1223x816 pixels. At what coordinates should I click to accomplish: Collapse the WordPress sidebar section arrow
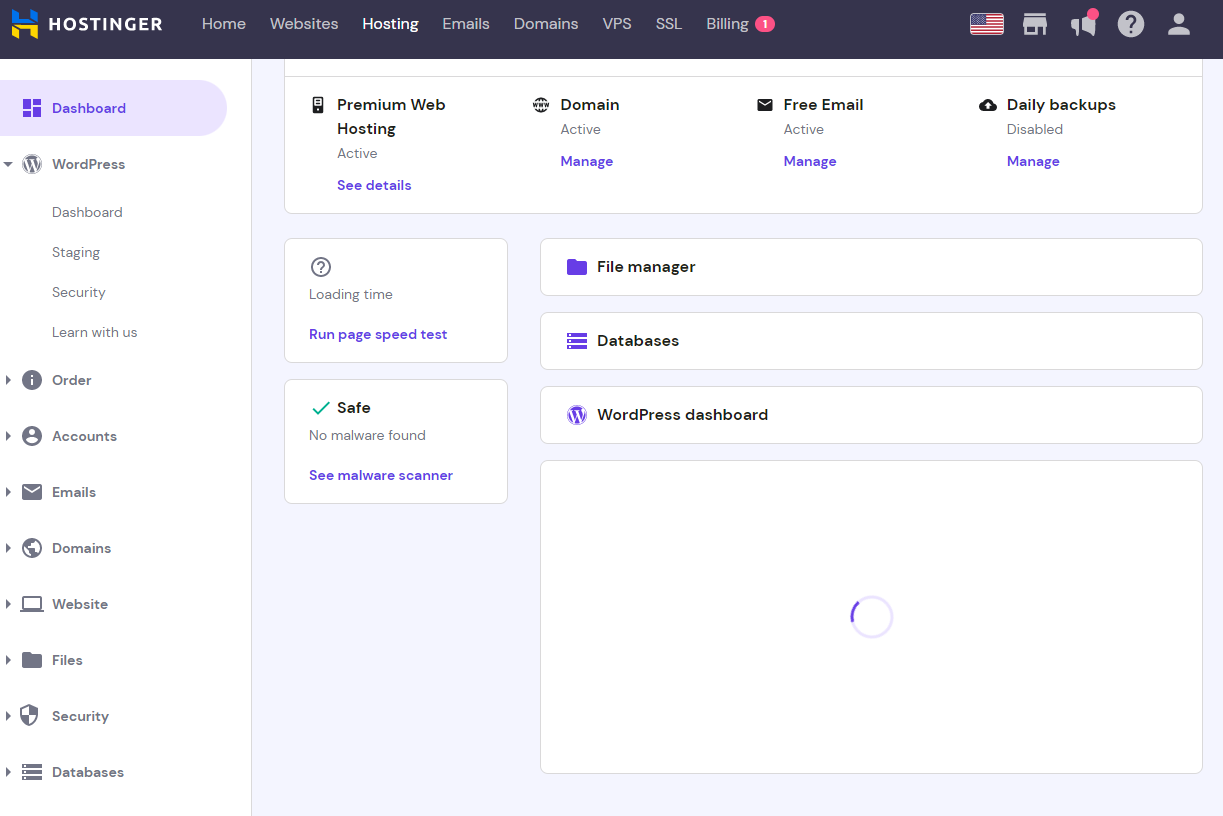click(8, 164)
